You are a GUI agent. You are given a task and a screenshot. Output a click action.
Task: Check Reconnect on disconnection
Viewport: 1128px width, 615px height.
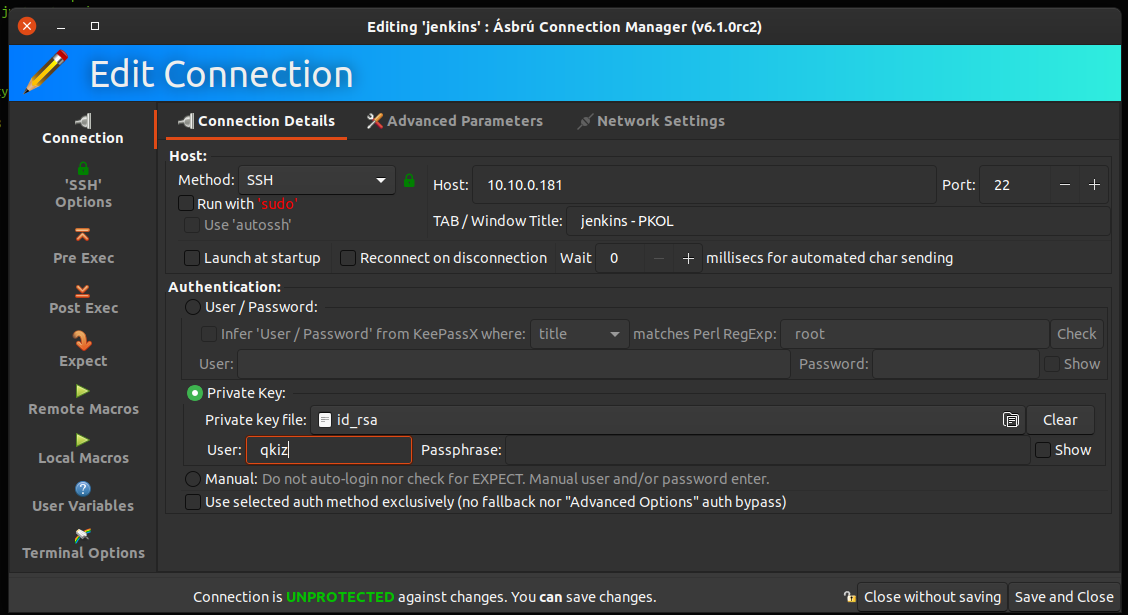[x=347, y=257]
